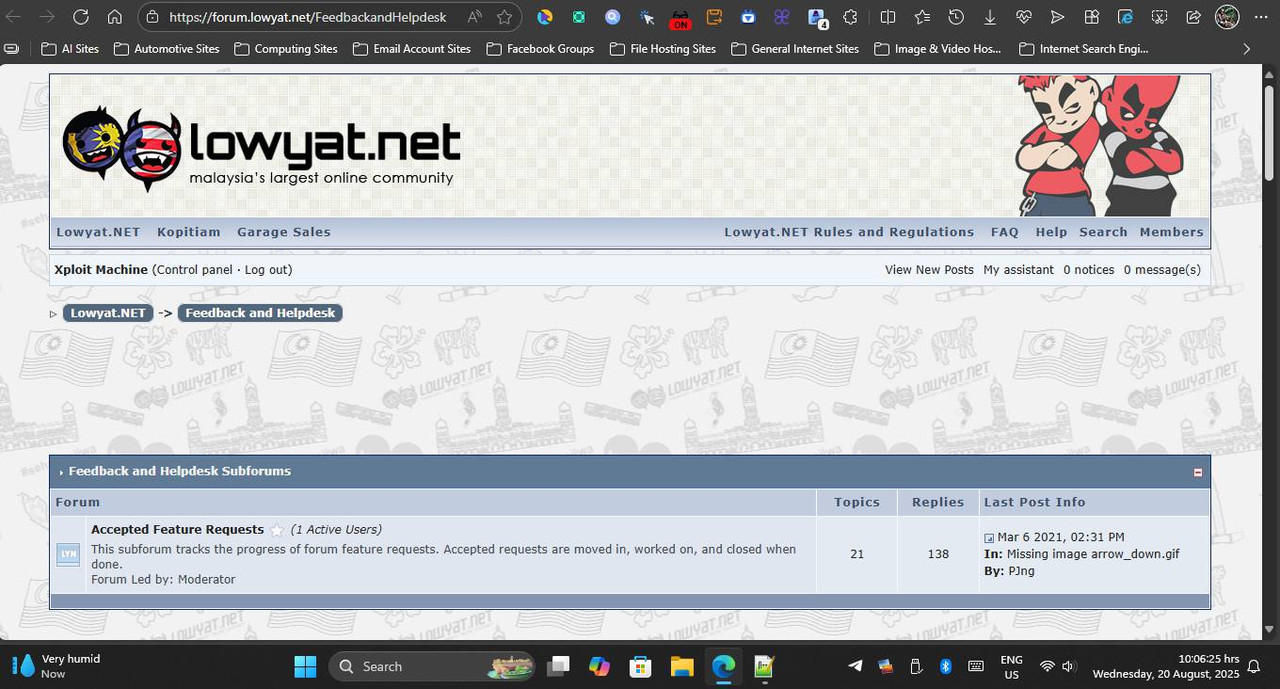Open read aloud icon in address bar
This screenshot has height=689, width=1280.
point(474,17)
